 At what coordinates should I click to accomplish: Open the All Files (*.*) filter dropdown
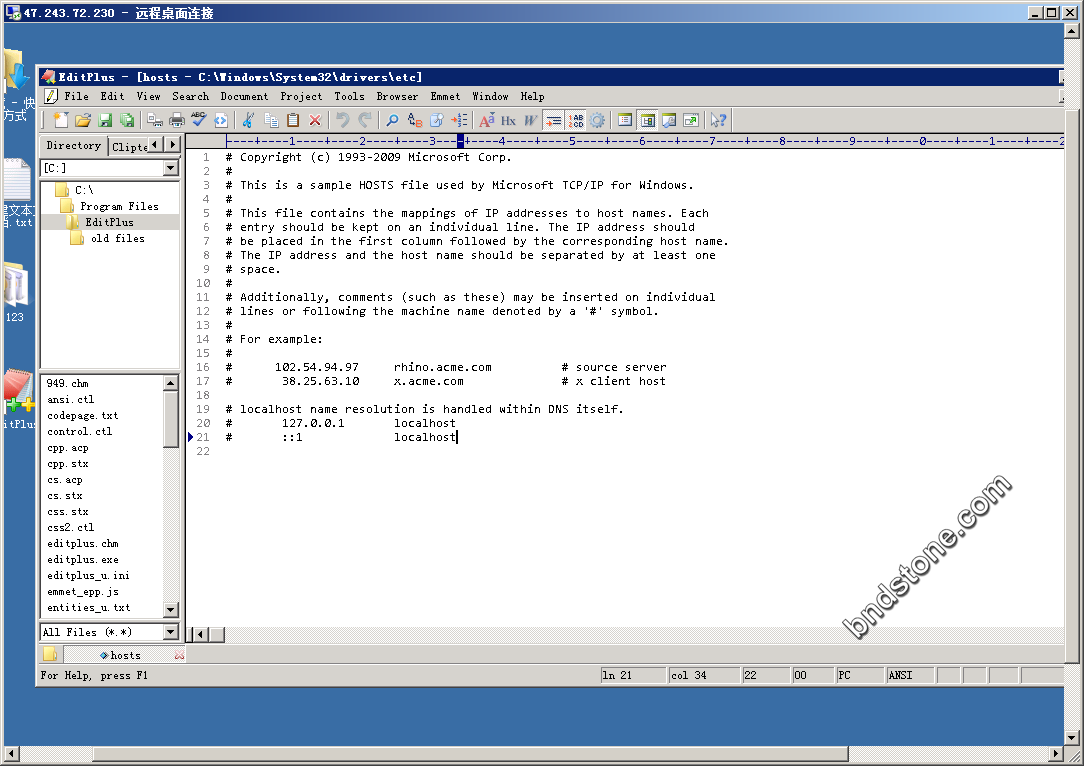point(171,632)
